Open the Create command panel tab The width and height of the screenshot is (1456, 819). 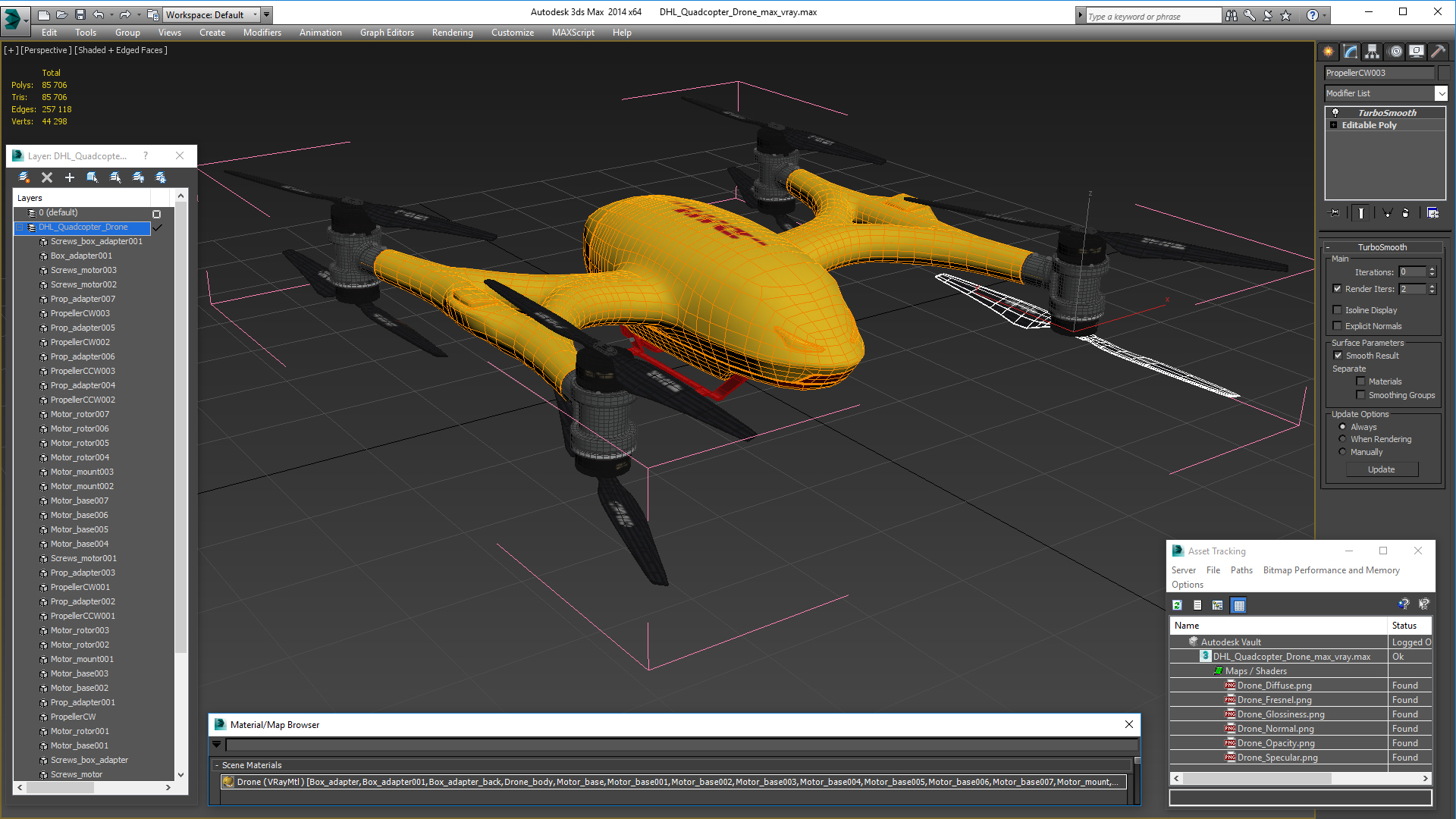click(1329, 52)
